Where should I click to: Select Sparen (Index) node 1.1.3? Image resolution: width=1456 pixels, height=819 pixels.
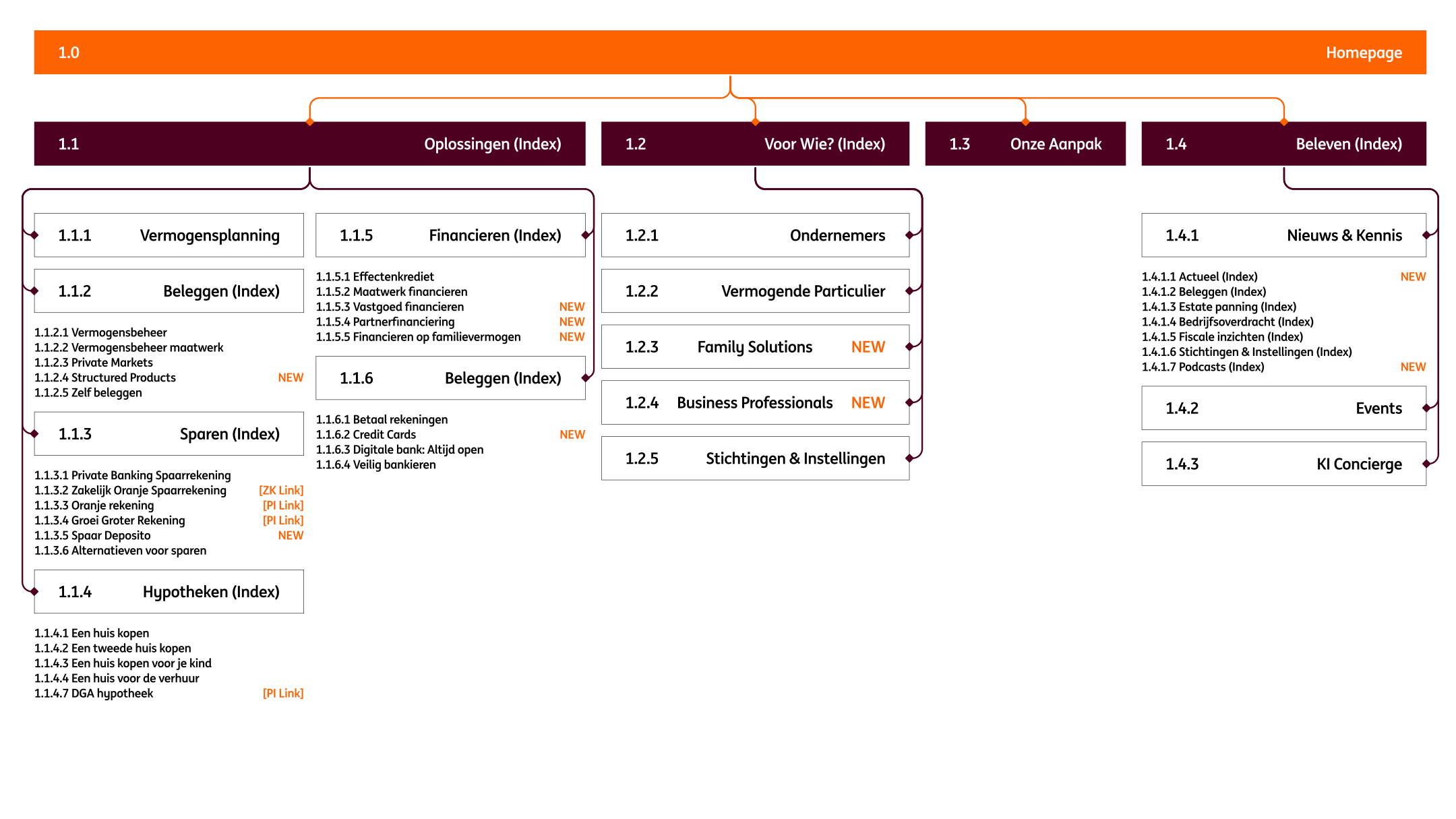click(x=169, y=433)
